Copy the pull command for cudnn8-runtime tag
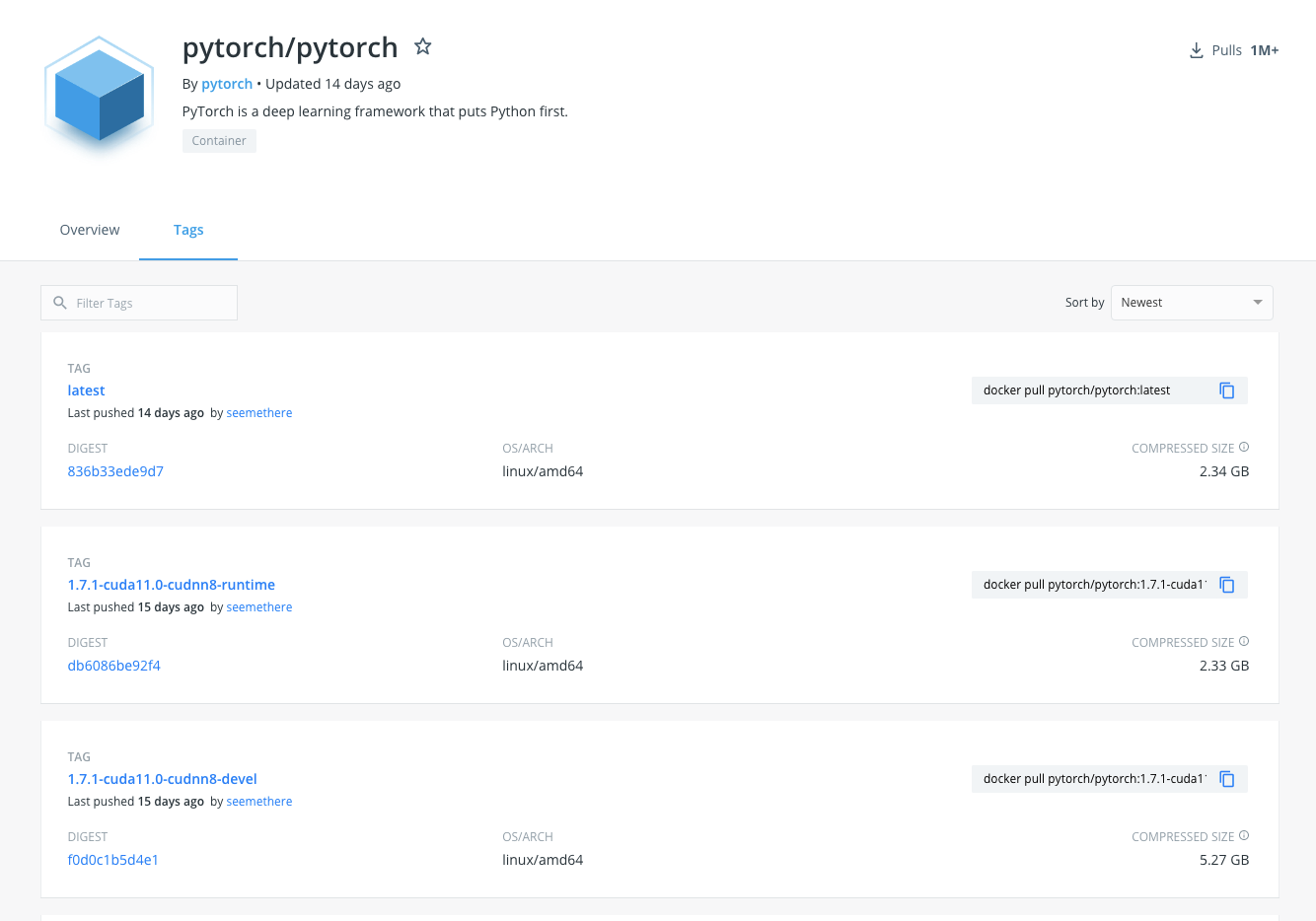The image size is (1316, 921). [1227, 584]
